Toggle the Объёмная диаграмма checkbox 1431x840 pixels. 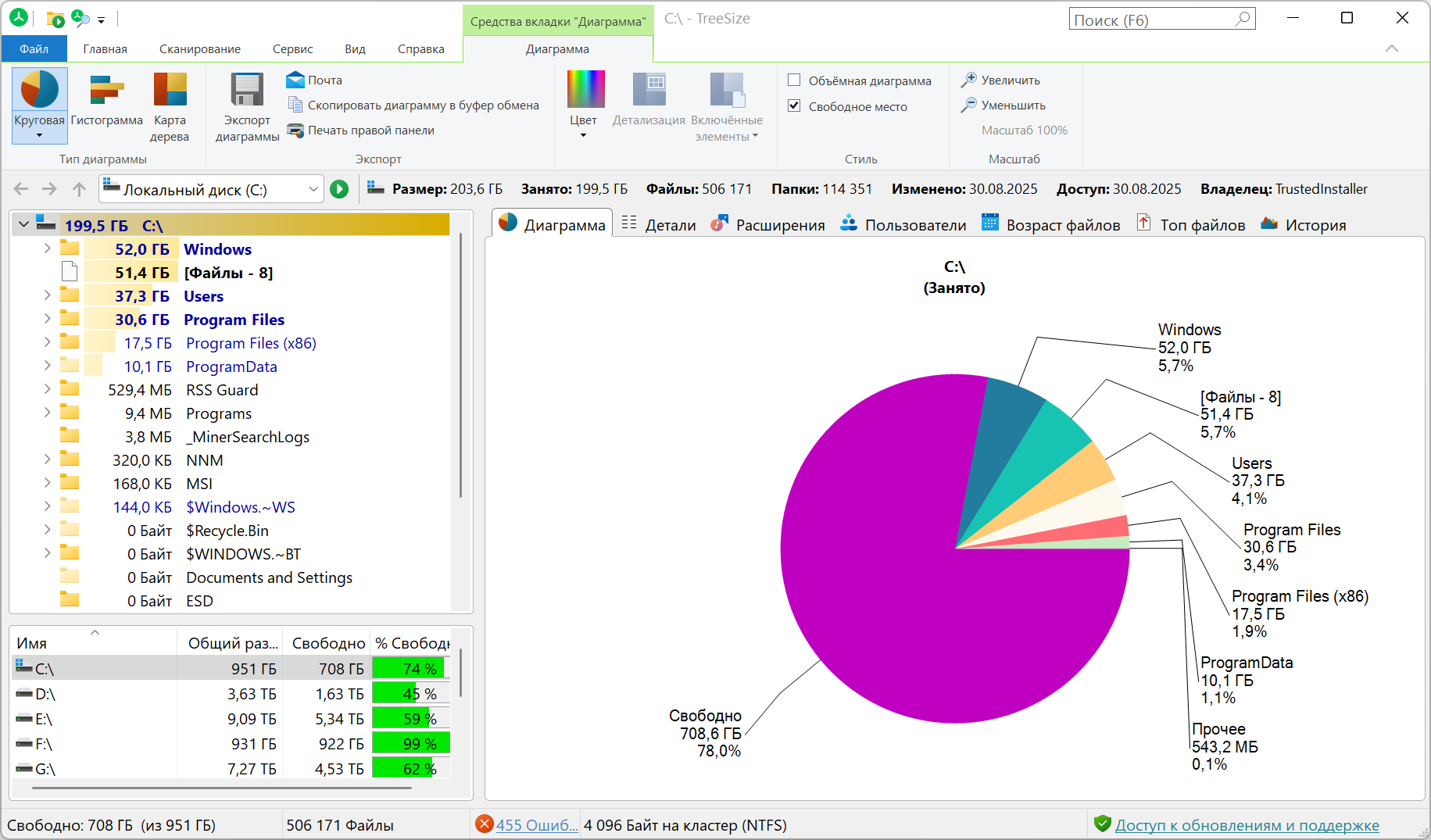point(794,80)
